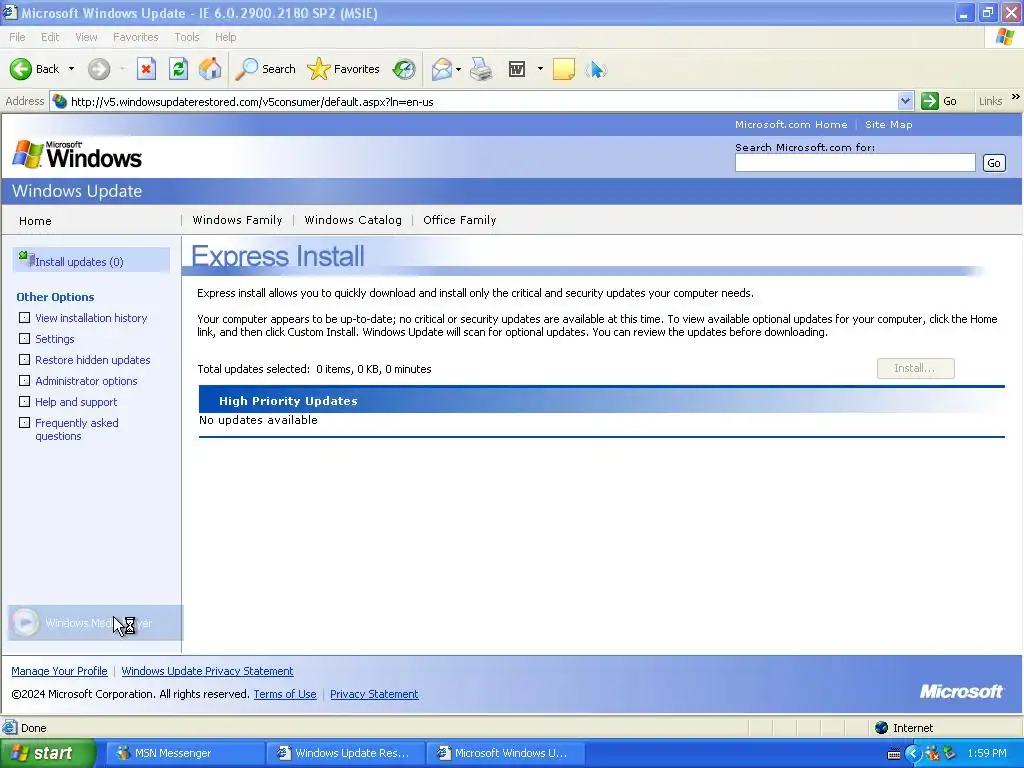Image resolution: width=1024 pixels, height=768 pixels.
Task: Click the Edit with Word icon
Action: (x=517, y=69)
